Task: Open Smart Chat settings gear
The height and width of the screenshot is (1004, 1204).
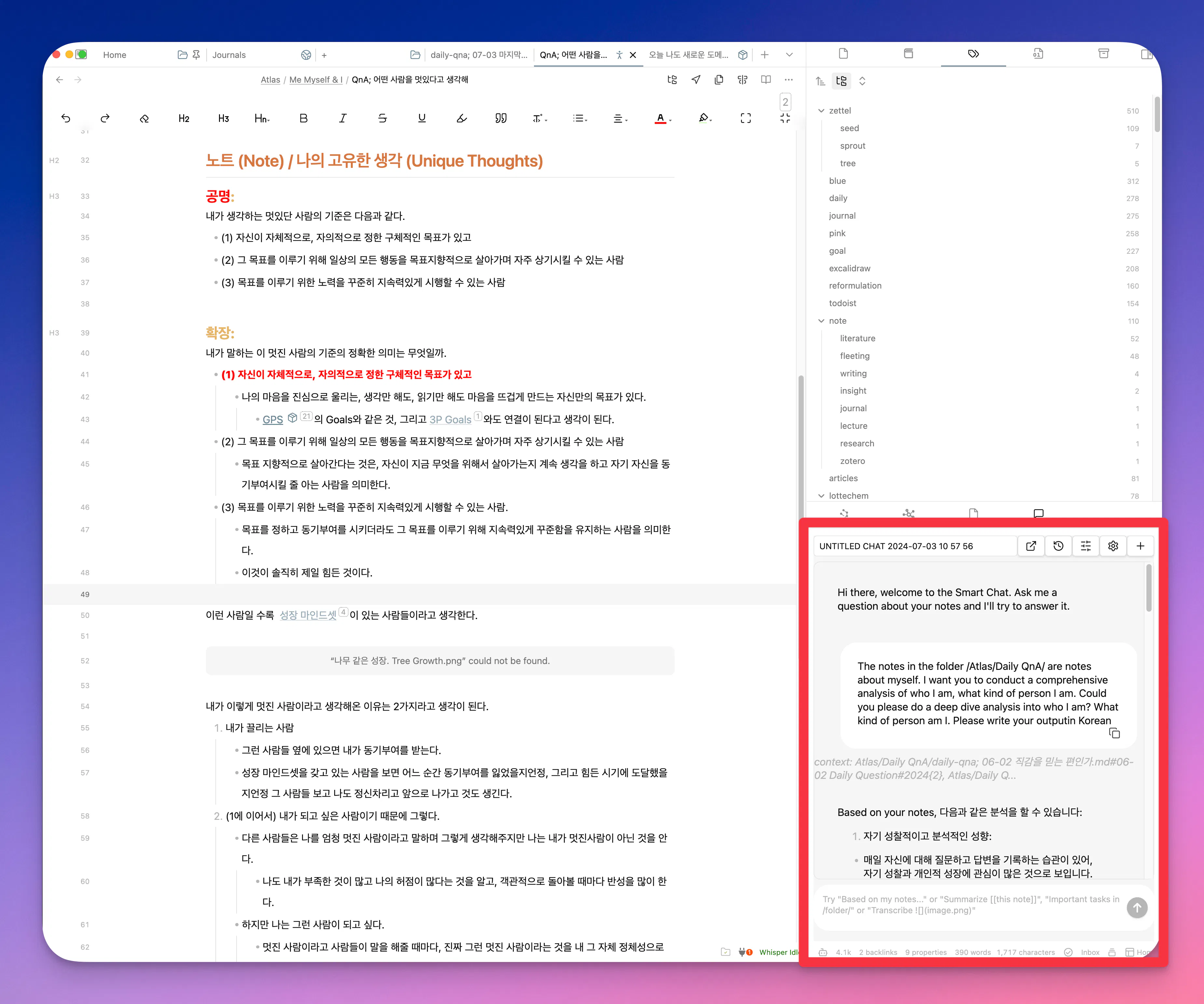Action: click(x=1113, y=546)
